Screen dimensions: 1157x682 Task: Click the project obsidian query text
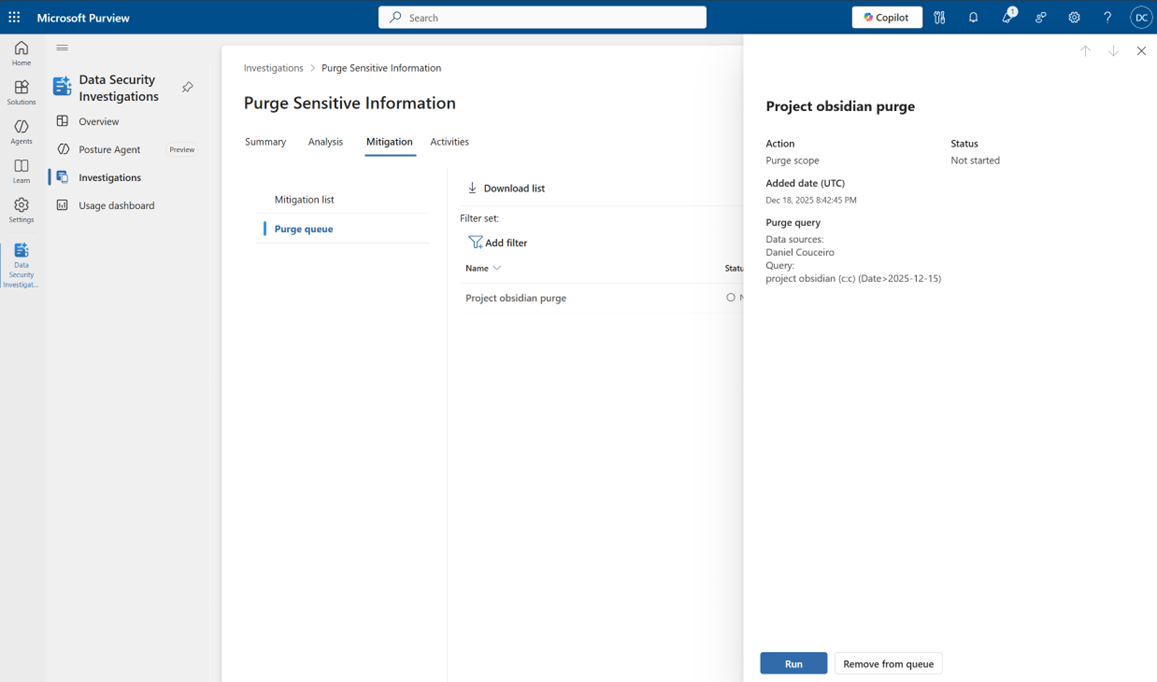click(x=853, y=279)
